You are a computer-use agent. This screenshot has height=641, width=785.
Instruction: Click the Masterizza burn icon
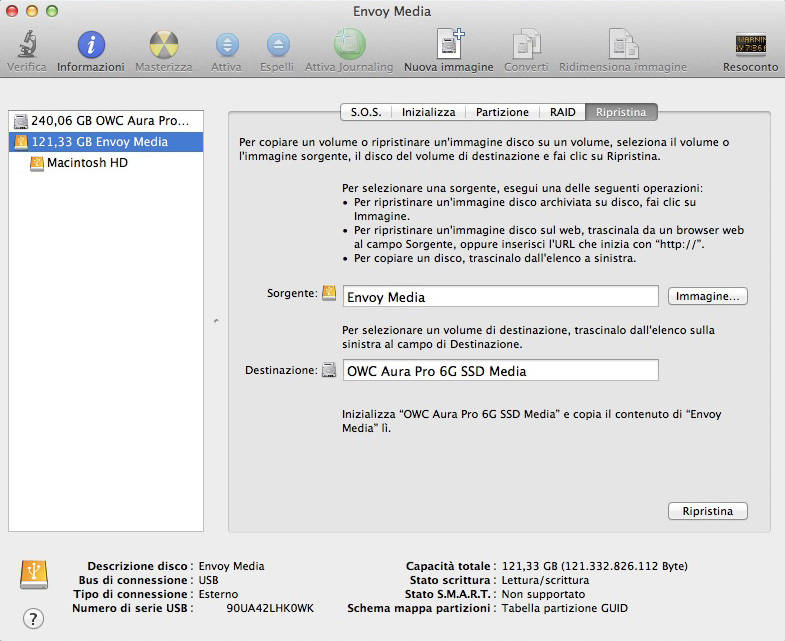(x=164, y=44)
